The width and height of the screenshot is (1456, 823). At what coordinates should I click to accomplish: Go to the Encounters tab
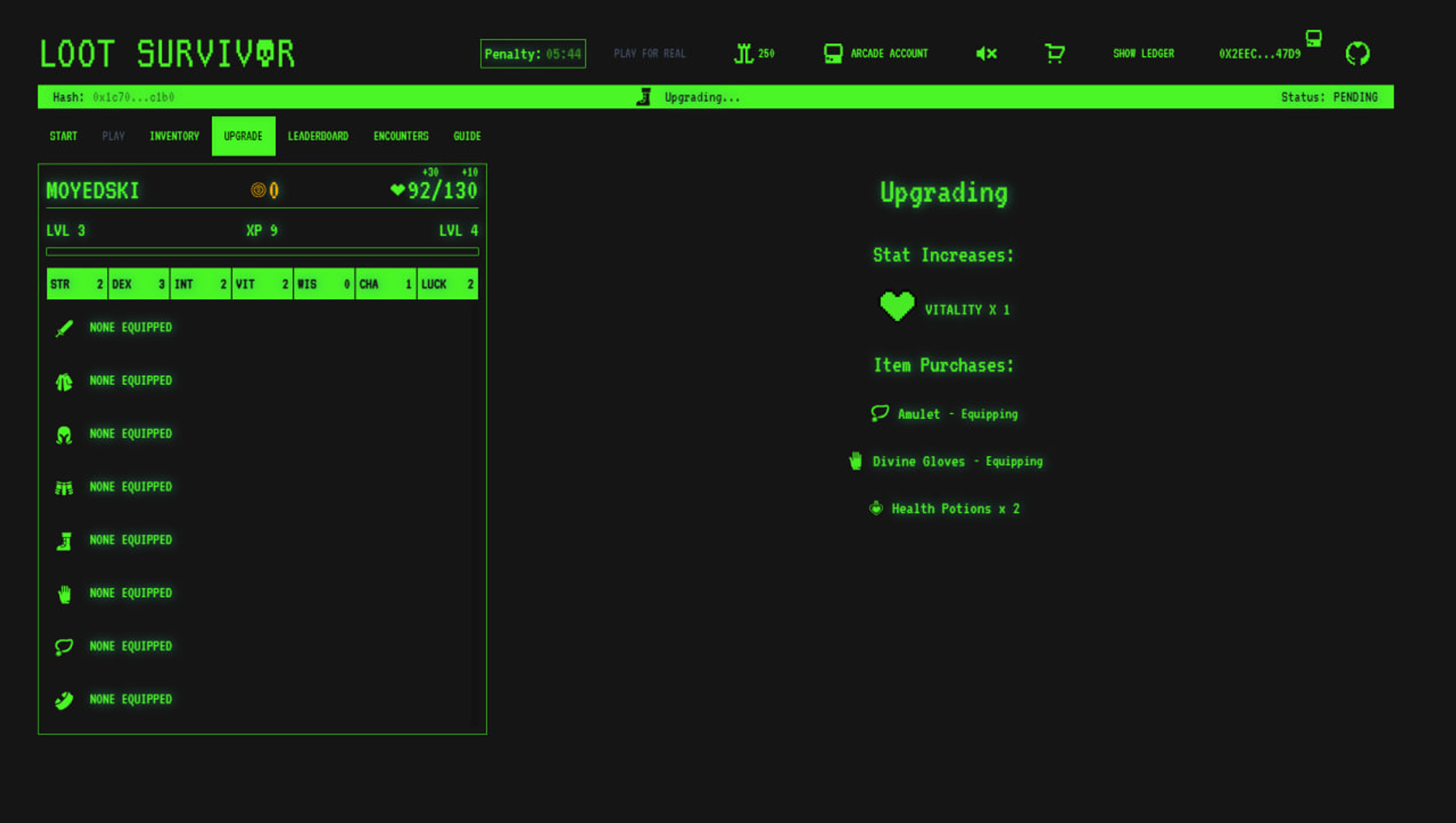pyautogui.click(x=400, y=136)
